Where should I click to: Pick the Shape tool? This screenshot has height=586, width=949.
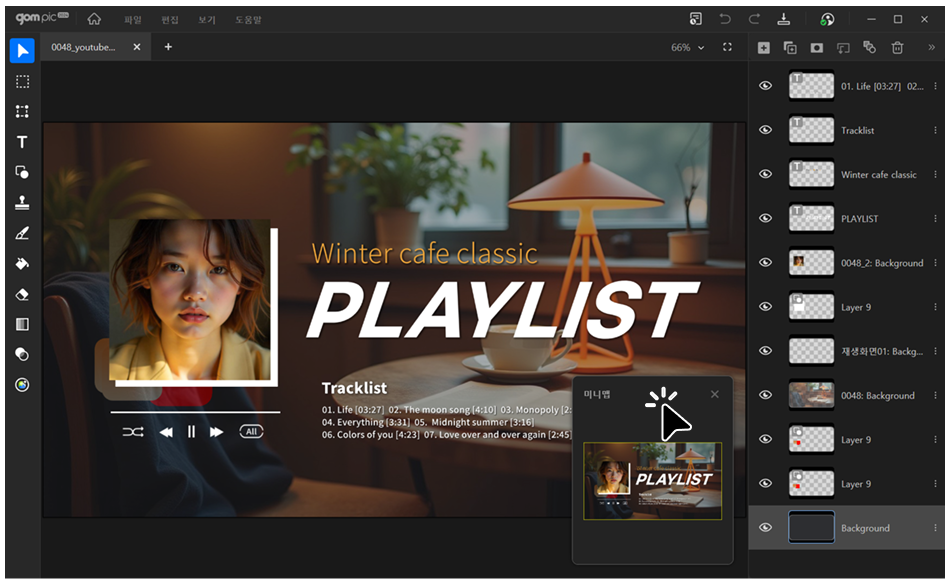(x=22, y=173)
